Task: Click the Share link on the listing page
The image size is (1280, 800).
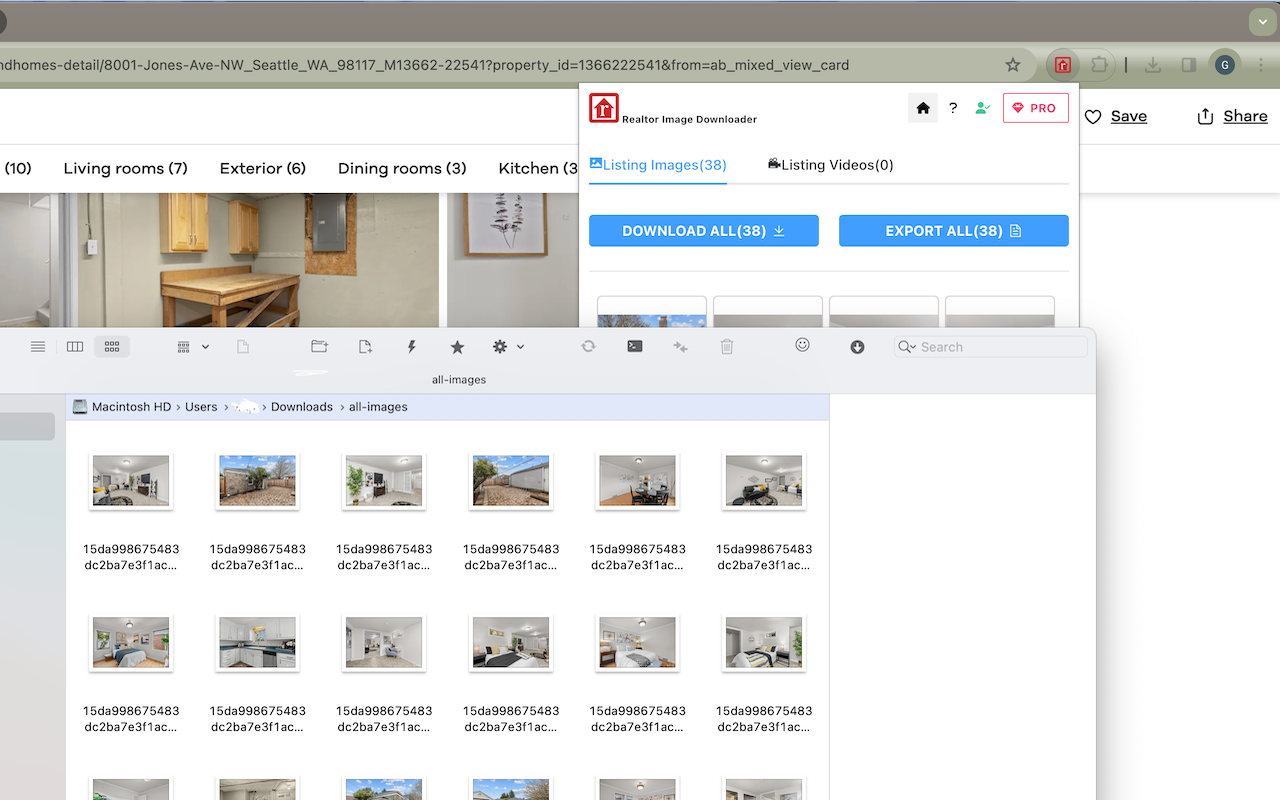Action: [1232, 117]
